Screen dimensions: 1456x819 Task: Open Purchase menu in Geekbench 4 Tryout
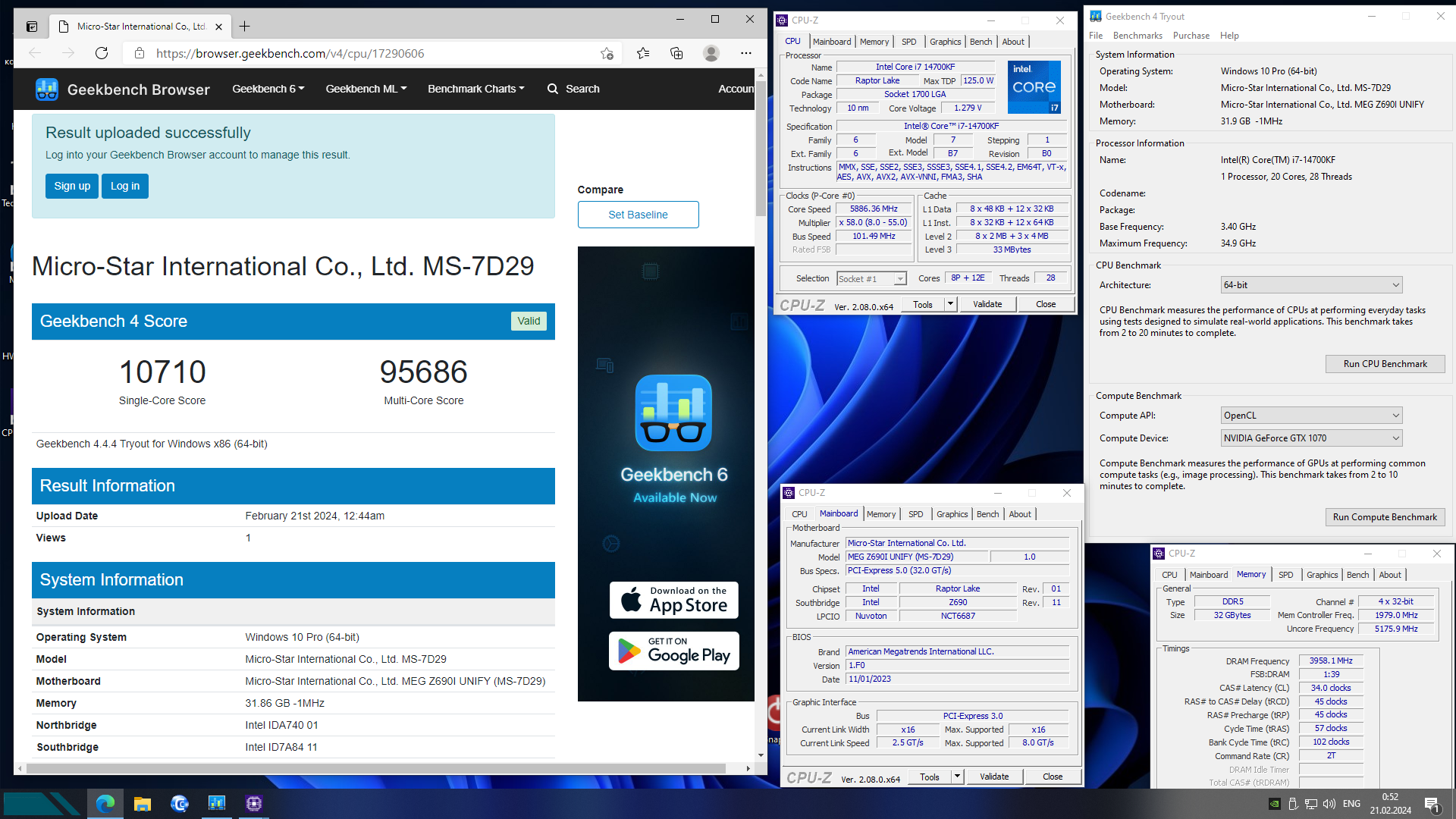(x=1191, y=36)
